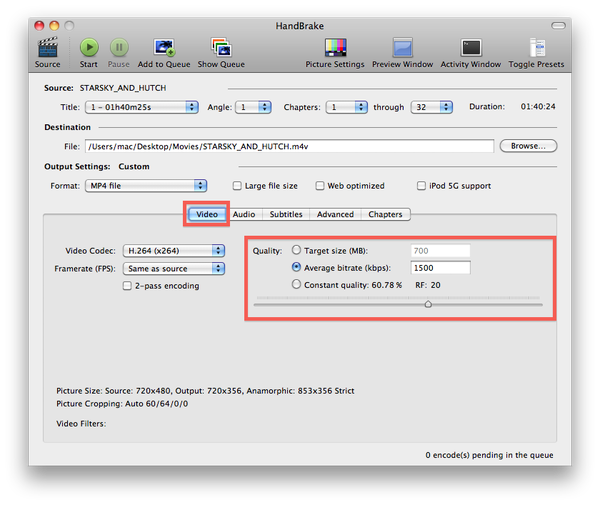Open the Angle dropdown
Screen dimensions: 600x505
point(253,107)
